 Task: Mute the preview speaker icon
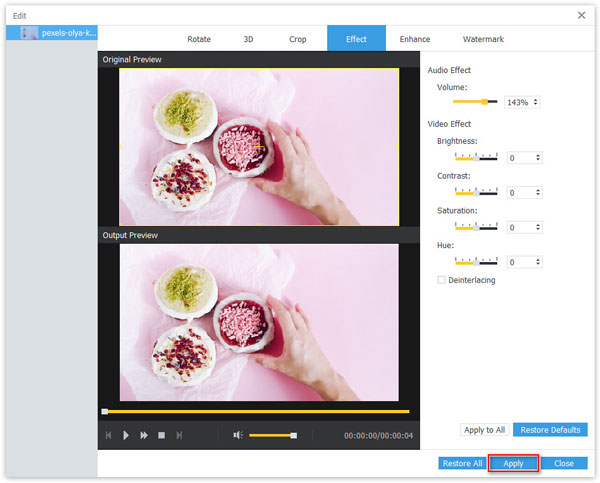tap(238, 435)
